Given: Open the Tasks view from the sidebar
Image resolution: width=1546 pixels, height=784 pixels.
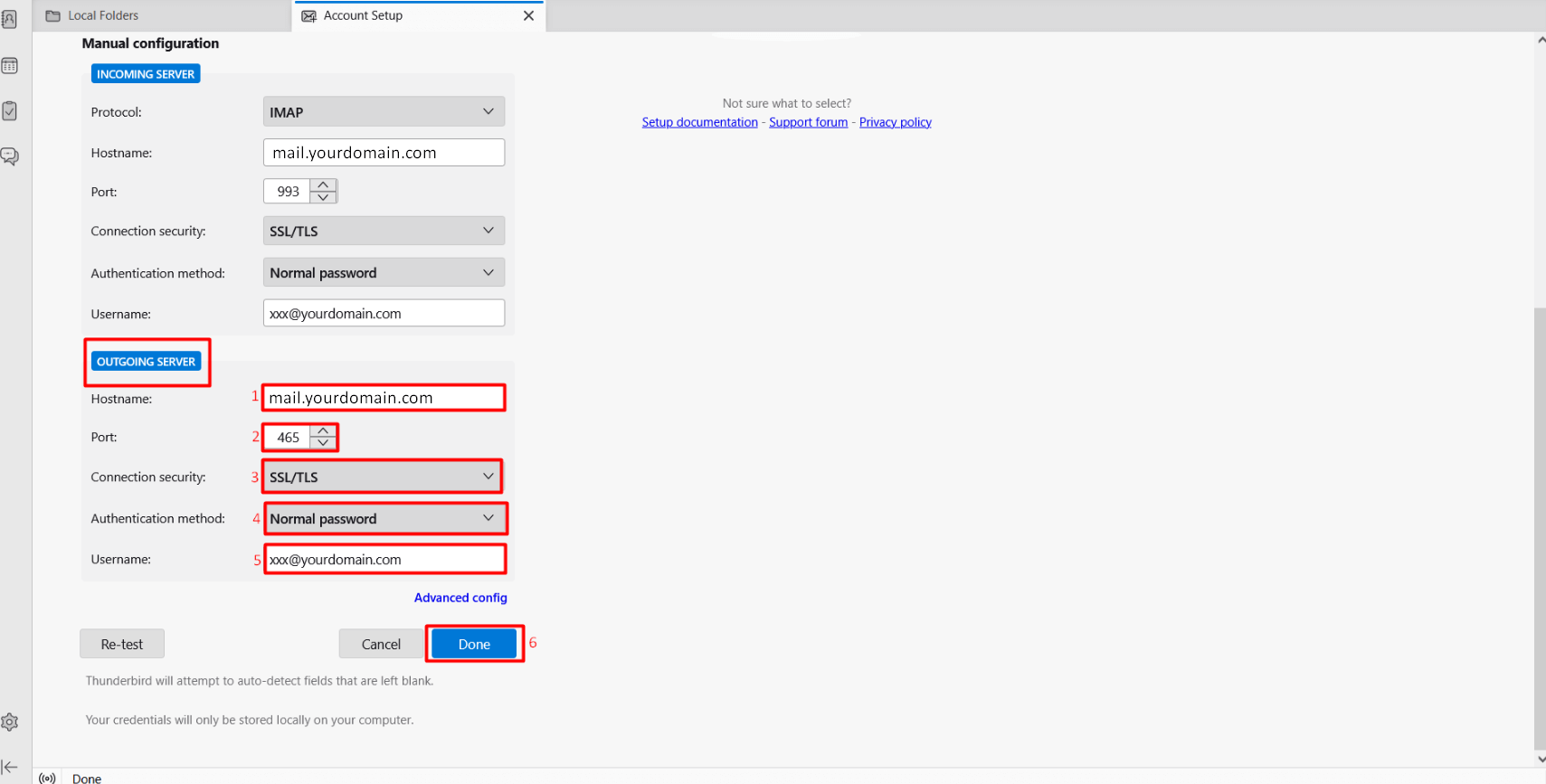Looking at the screenshot, I should pos(10,111).
